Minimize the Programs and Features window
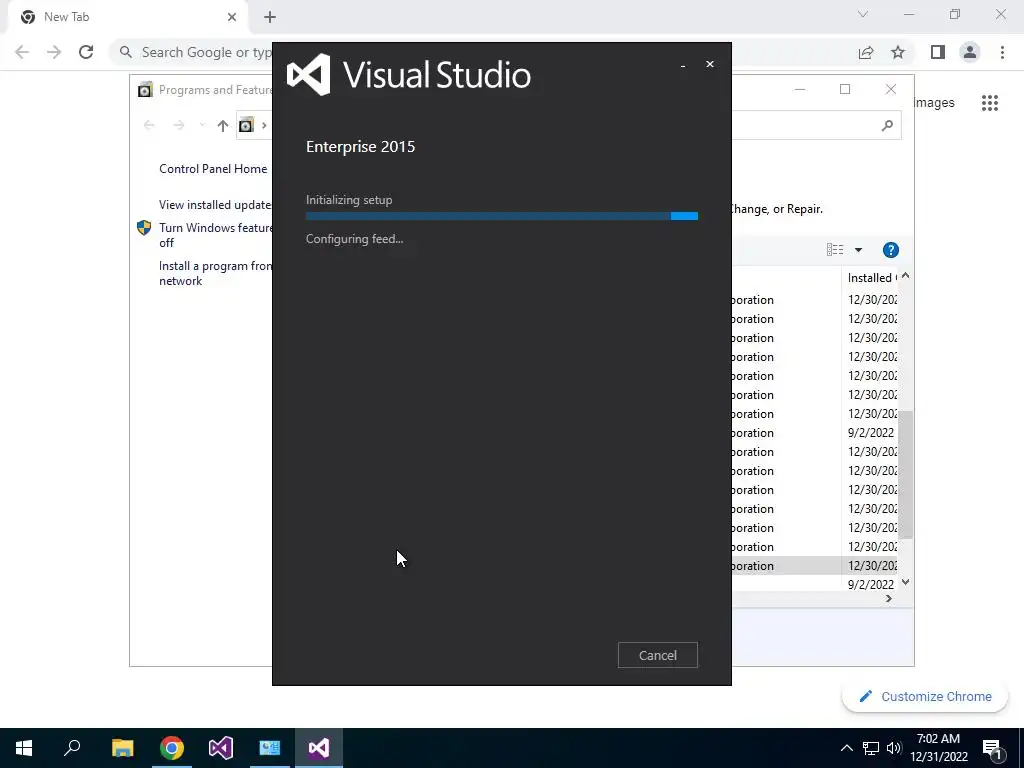1024x768 pixels. coord(800,89)
